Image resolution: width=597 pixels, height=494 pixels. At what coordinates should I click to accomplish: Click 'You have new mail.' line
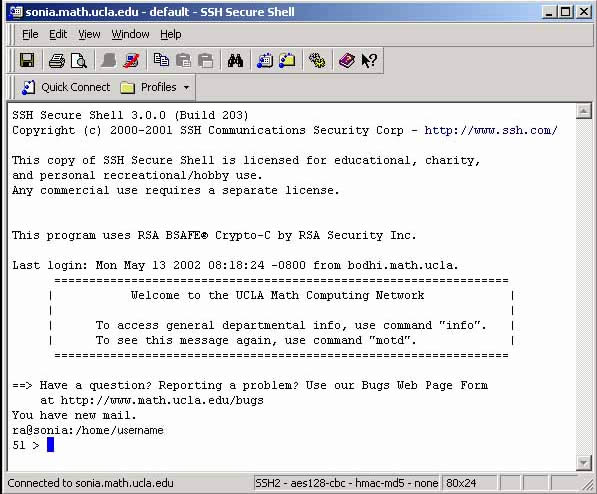pos(74,415)
